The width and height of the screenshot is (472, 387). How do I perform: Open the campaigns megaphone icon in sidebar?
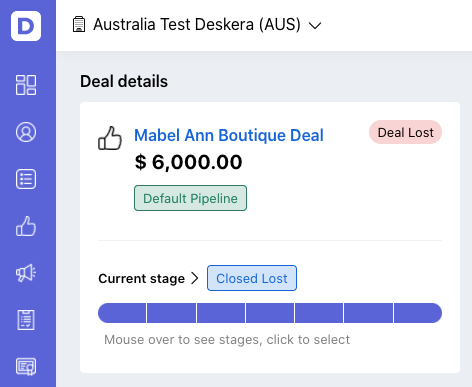(x=26, y=273)
